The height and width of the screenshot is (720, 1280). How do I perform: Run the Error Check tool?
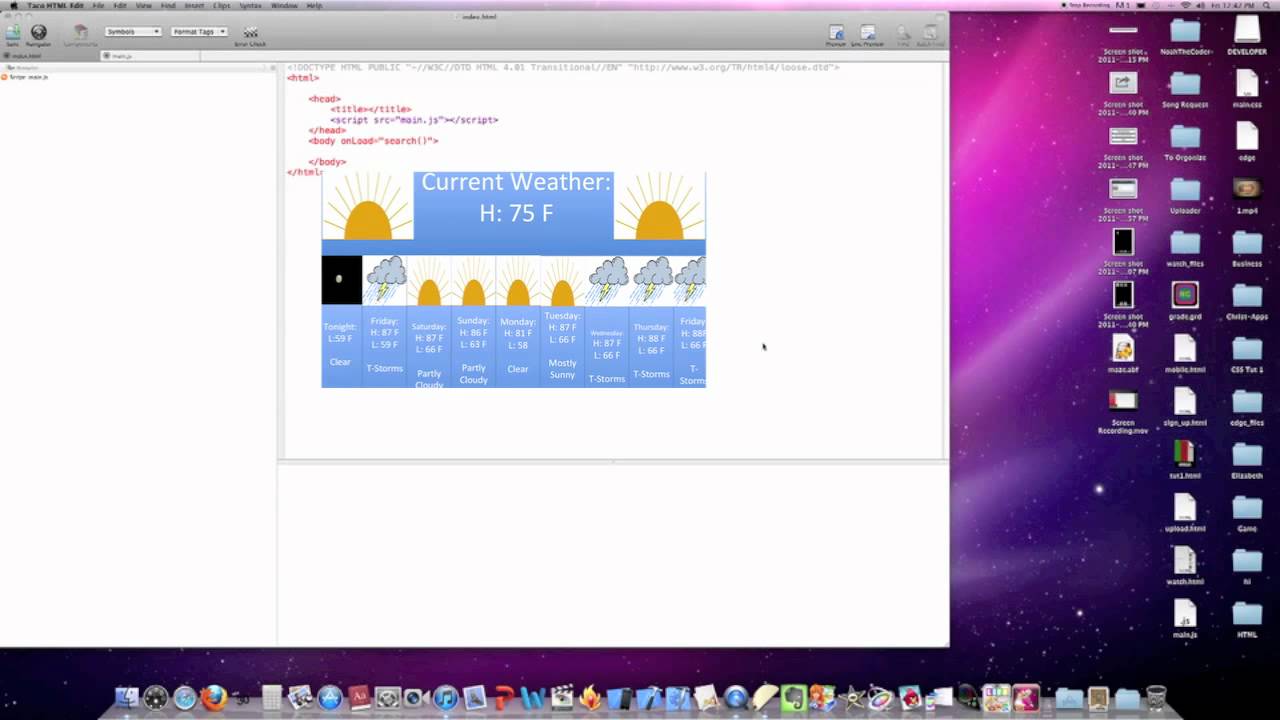[x=250, y=36]
